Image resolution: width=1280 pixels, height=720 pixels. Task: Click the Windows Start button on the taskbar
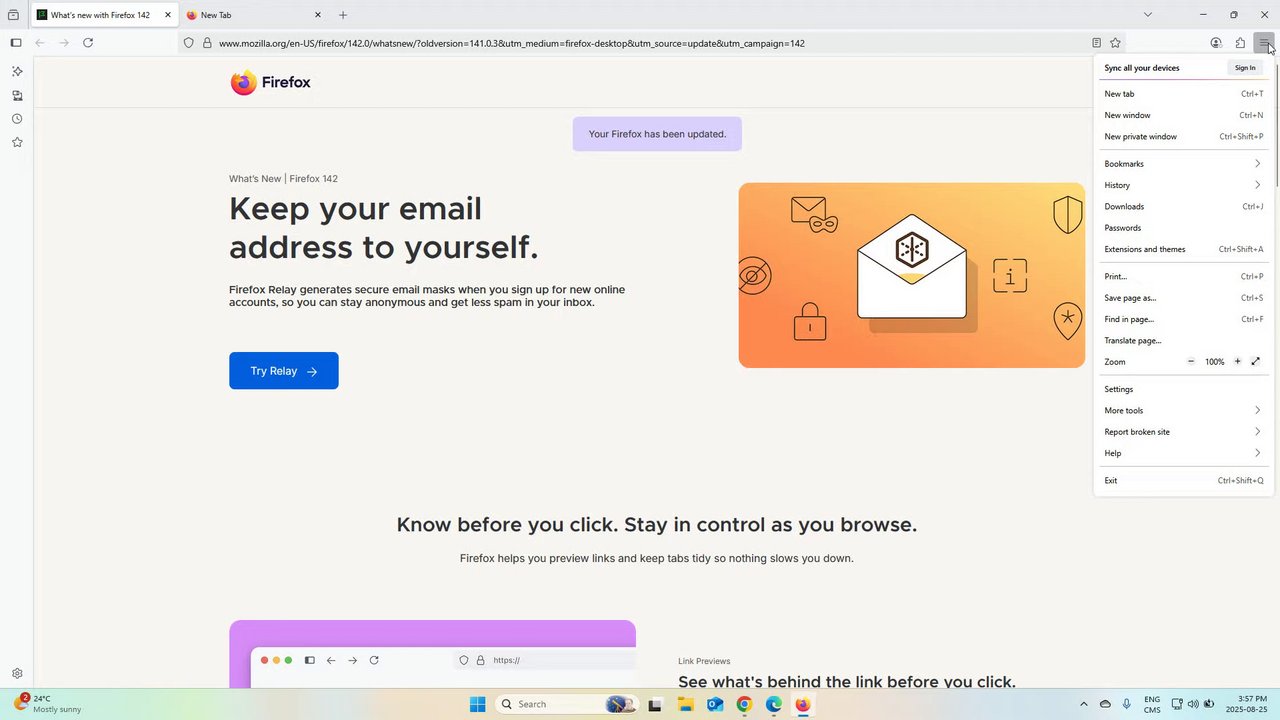478,704
